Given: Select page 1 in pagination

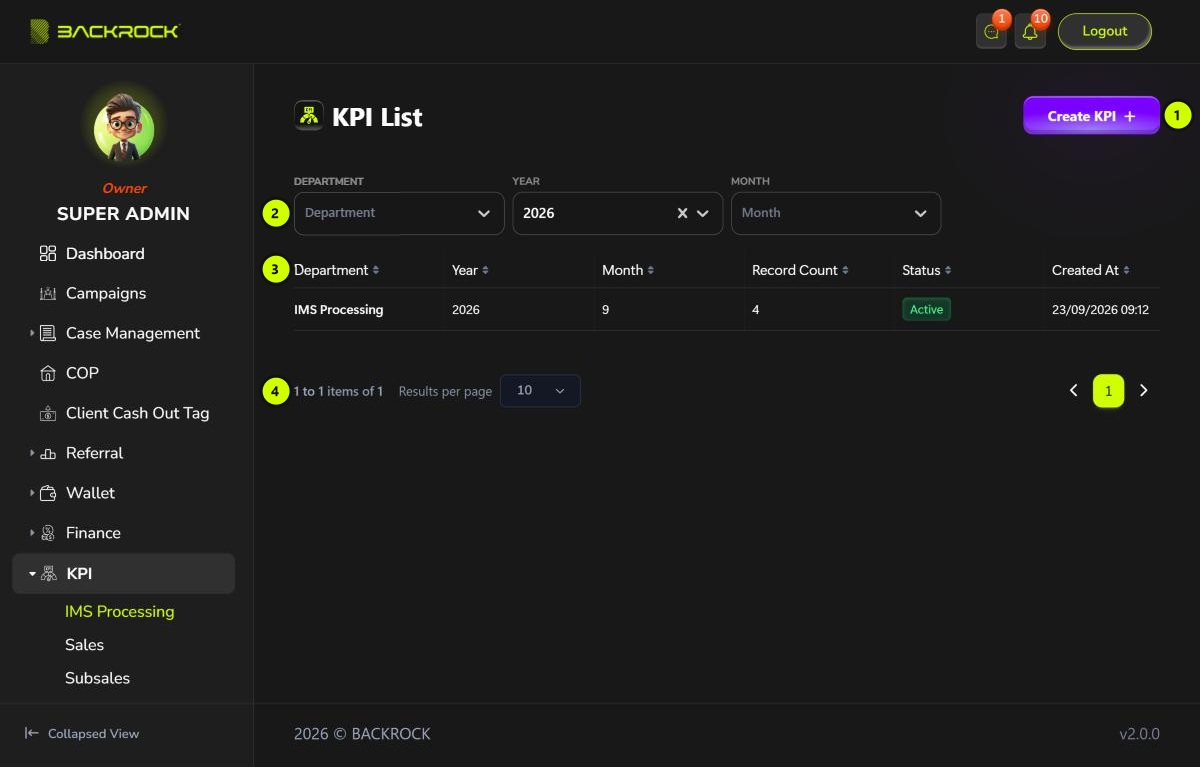Looking at the screenshot, I should point(1109,391).
